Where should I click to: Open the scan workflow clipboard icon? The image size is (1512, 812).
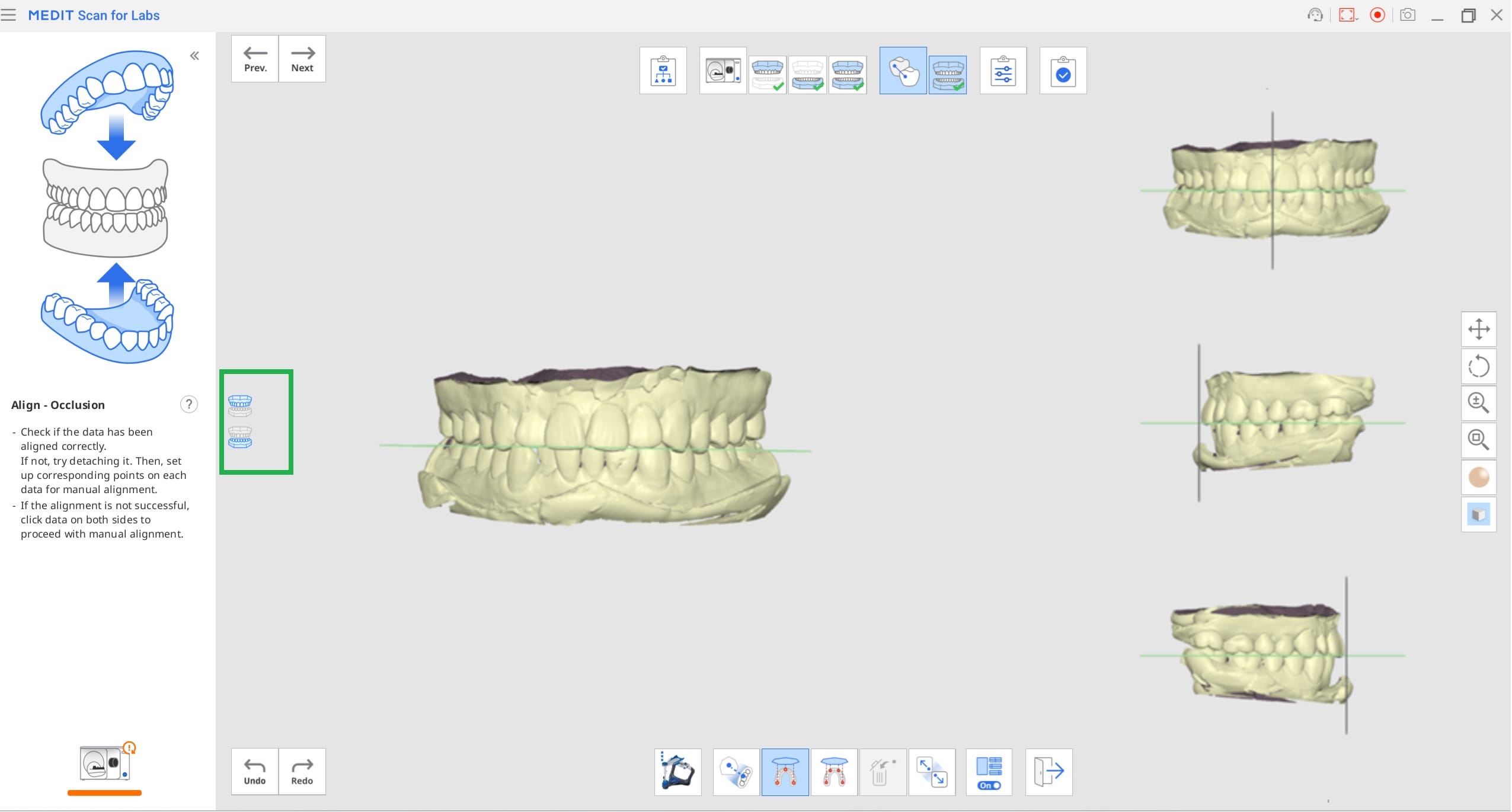coord(663,71)
